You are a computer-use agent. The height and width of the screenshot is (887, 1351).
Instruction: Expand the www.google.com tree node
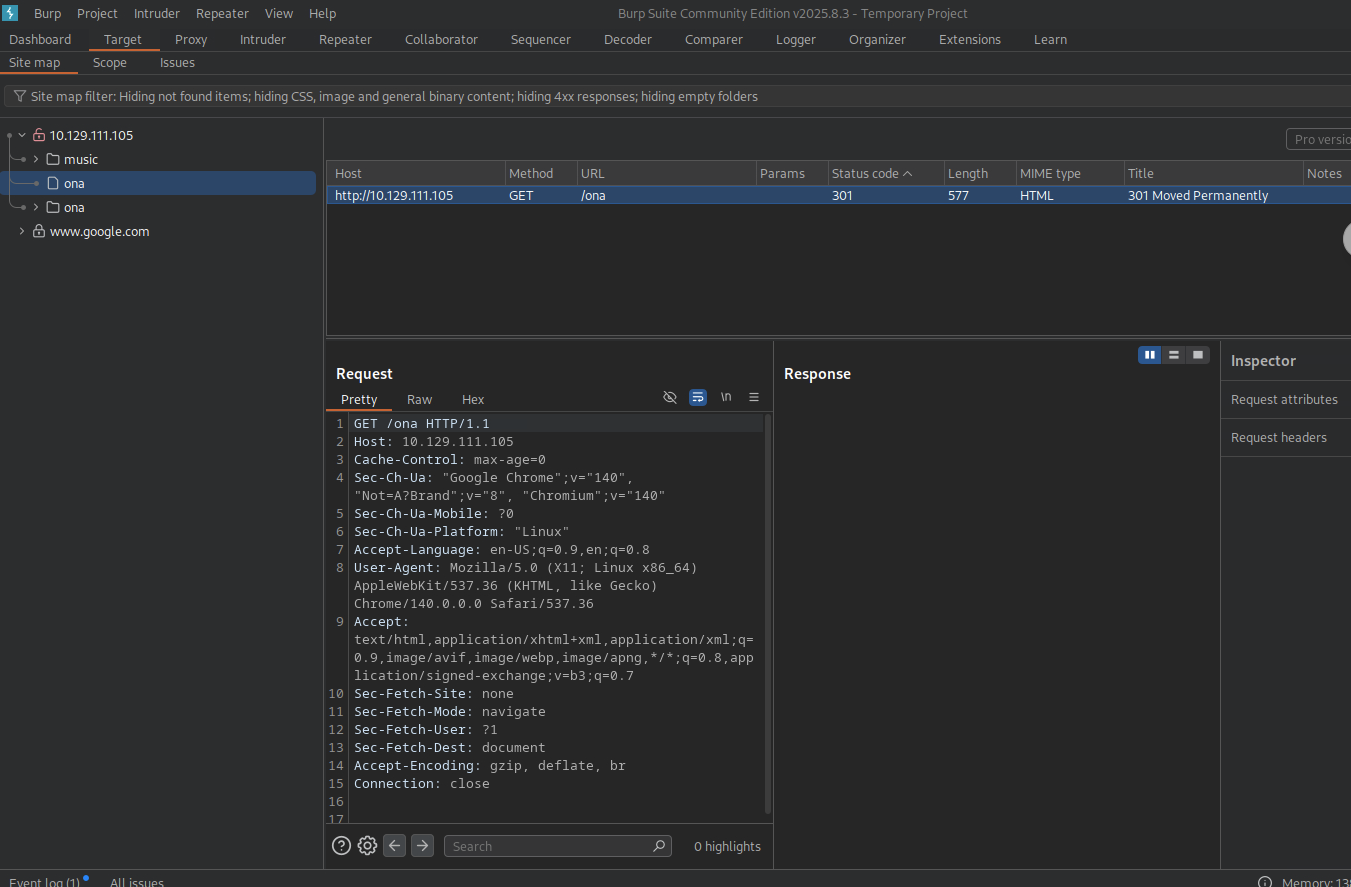click(x=22, y=231)
